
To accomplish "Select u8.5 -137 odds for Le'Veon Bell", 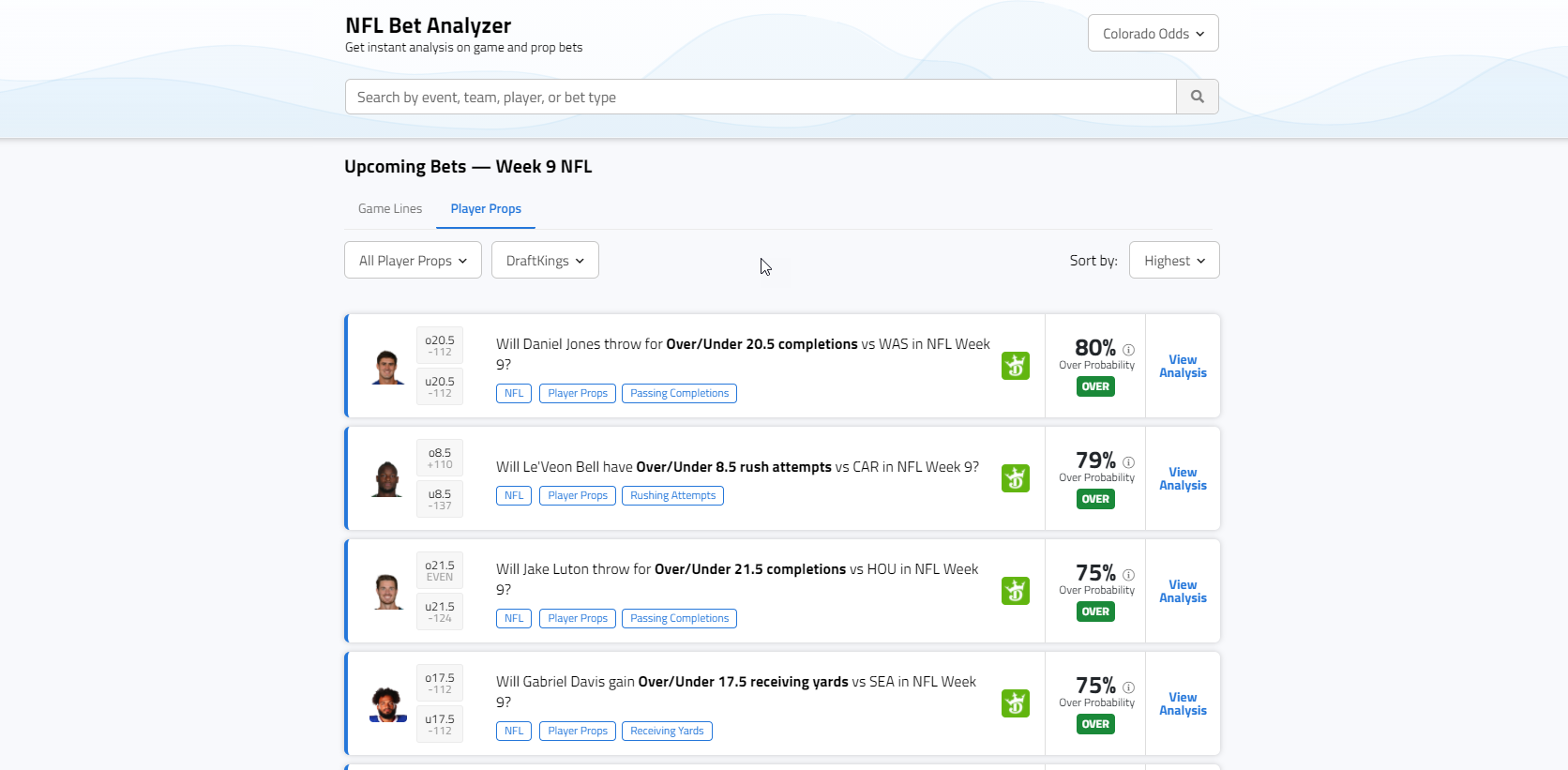I will (440, 500).
